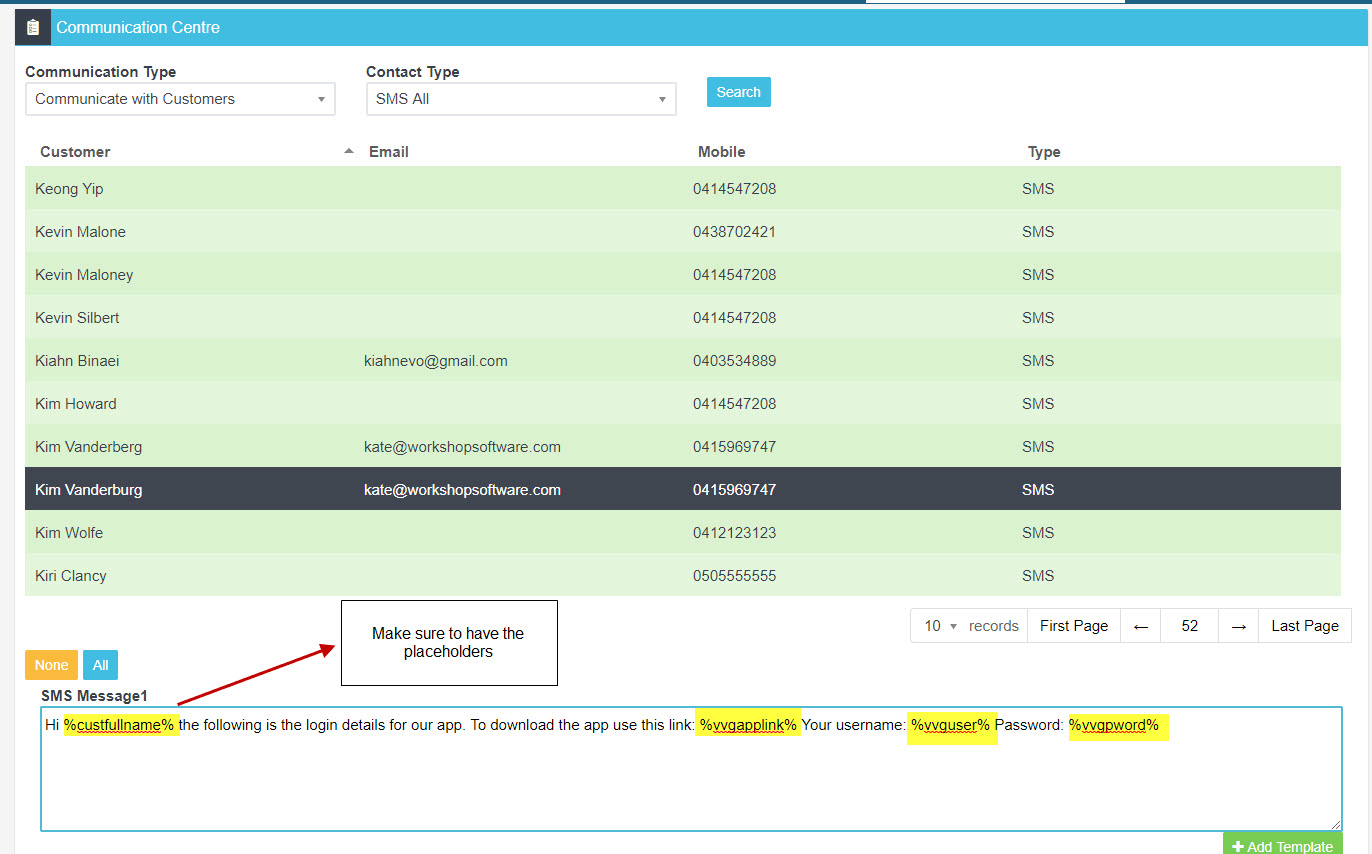Sort by the Email column header
Viewport: 1372px width, 854px height.
389,152
